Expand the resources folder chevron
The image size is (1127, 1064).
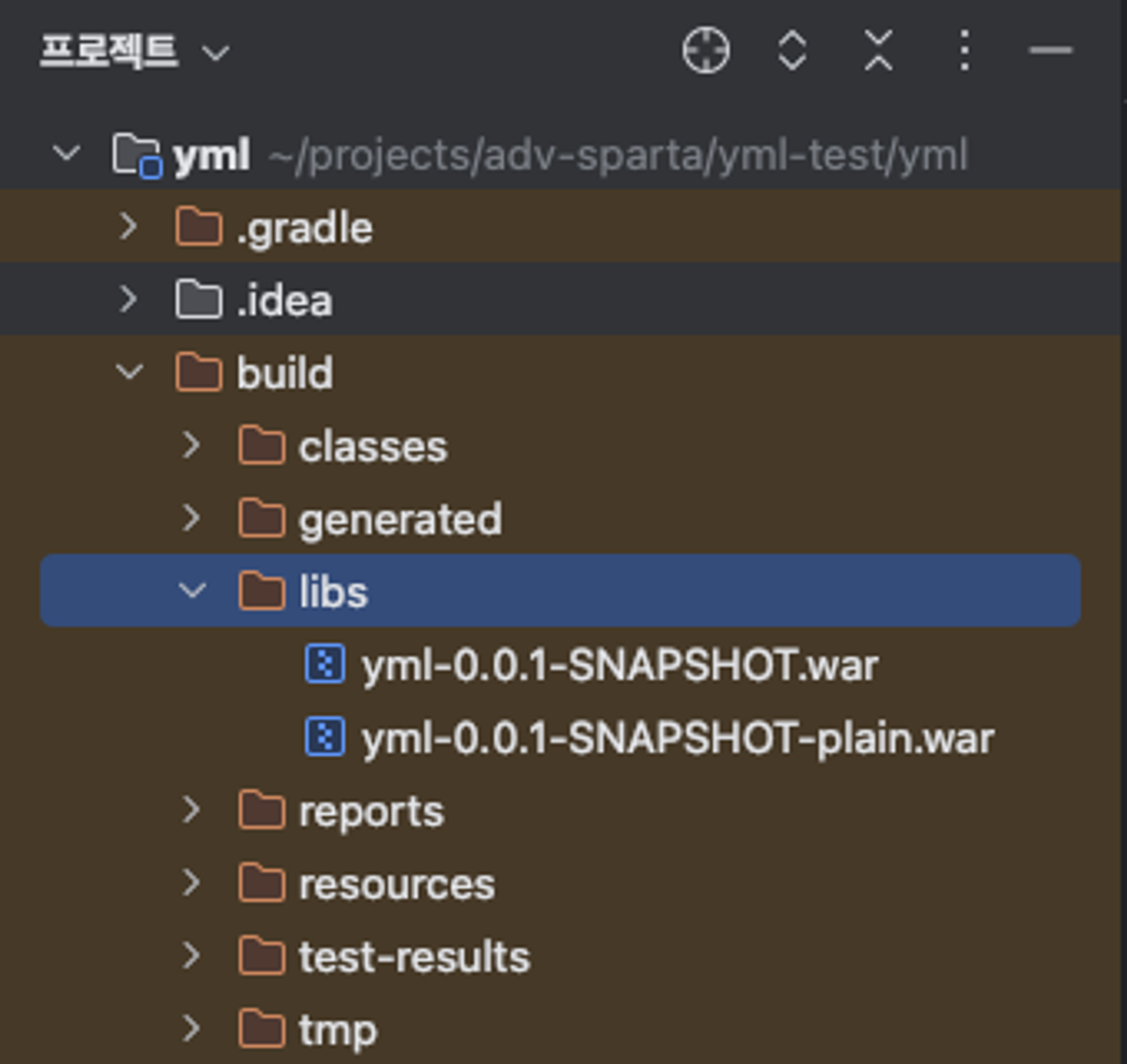(x=192, y=883)
